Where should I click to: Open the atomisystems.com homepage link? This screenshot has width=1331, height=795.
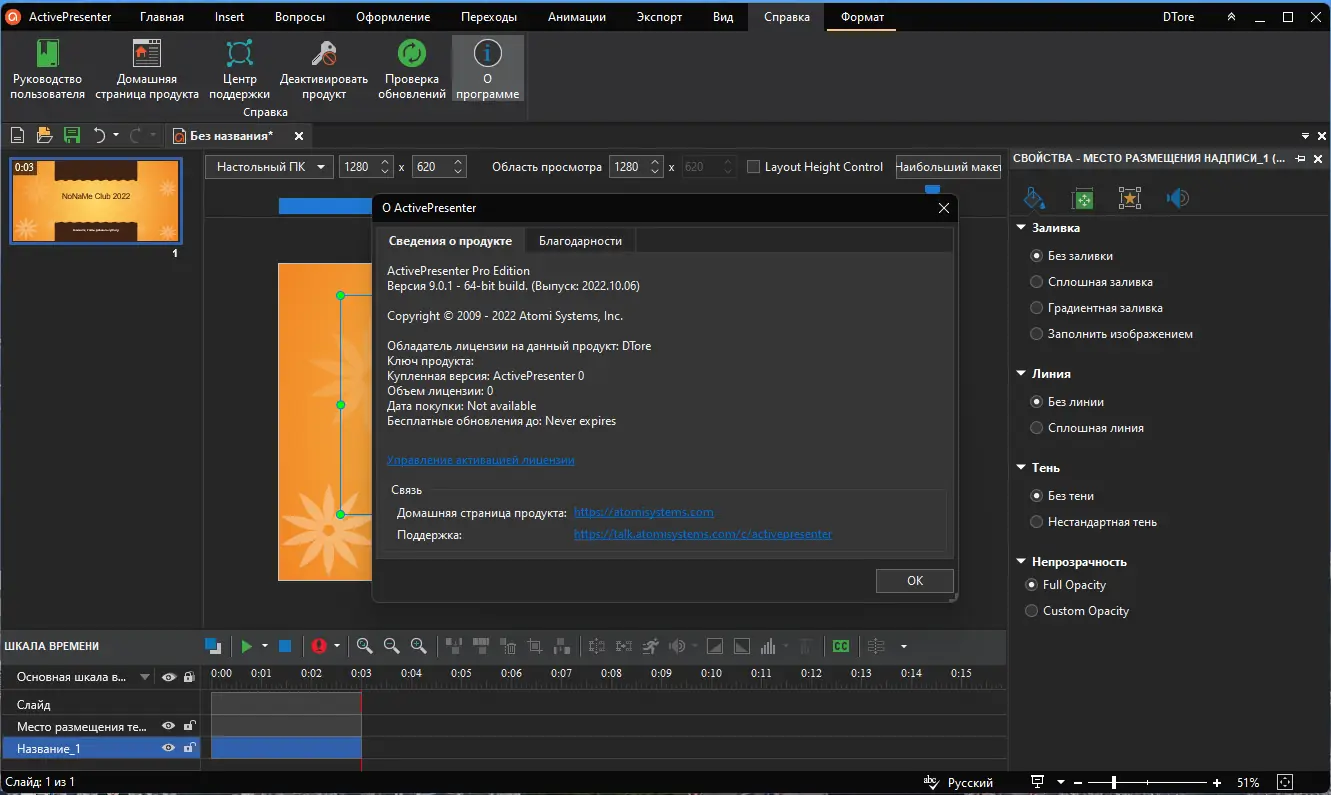click(643, 513)
